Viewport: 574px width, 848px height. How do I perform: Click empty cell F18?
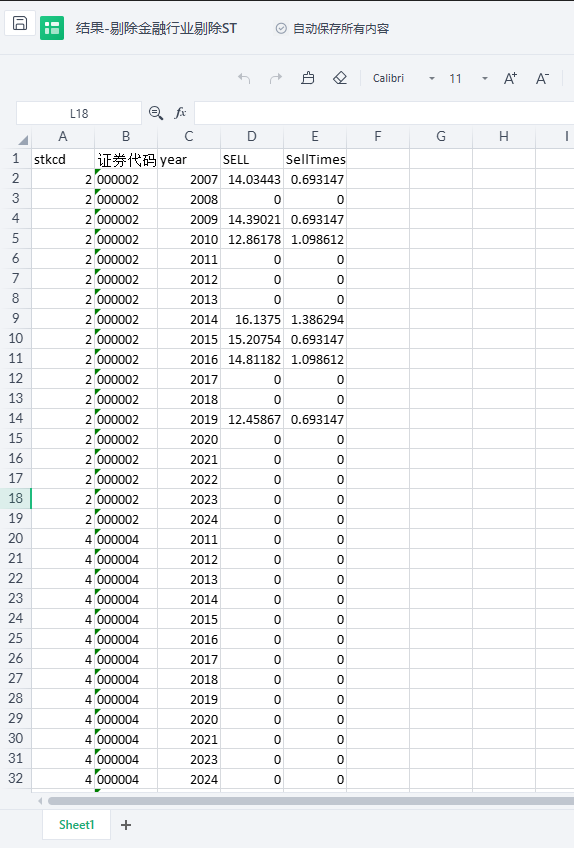click(378, 499)
